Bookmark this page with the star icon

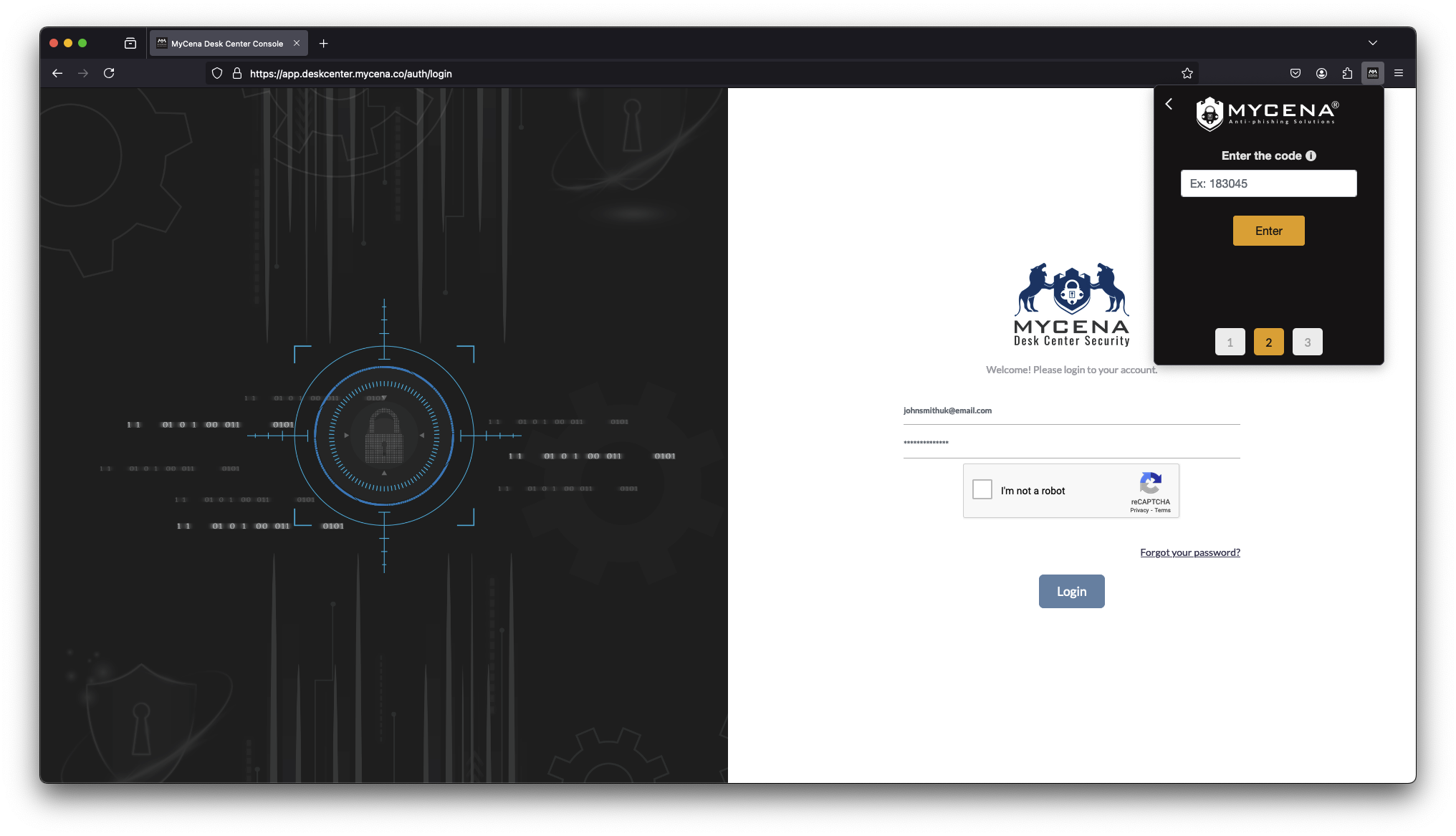(x=1187, y=73)
